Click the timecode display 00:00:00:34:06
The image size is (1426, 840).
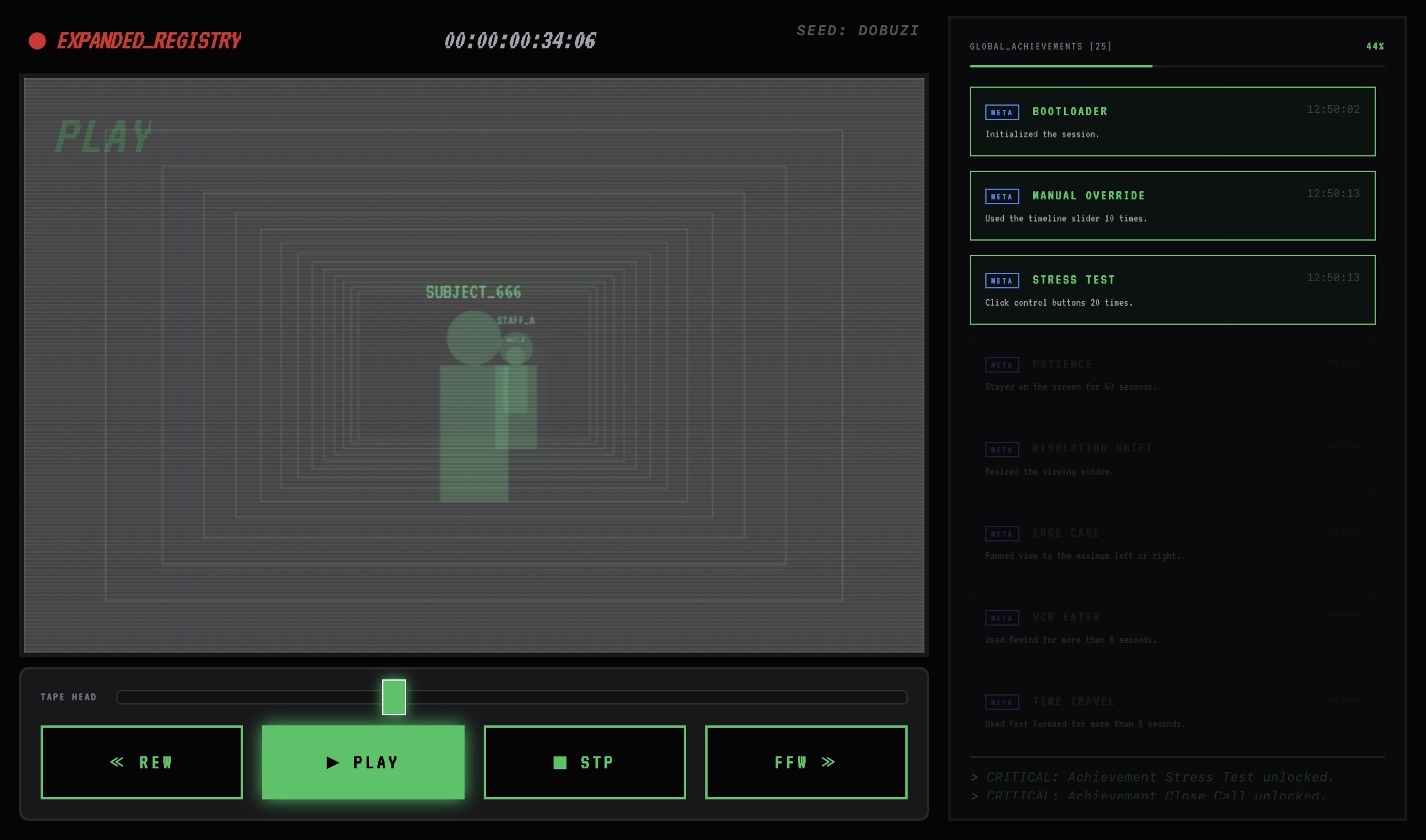coord(520,41)
